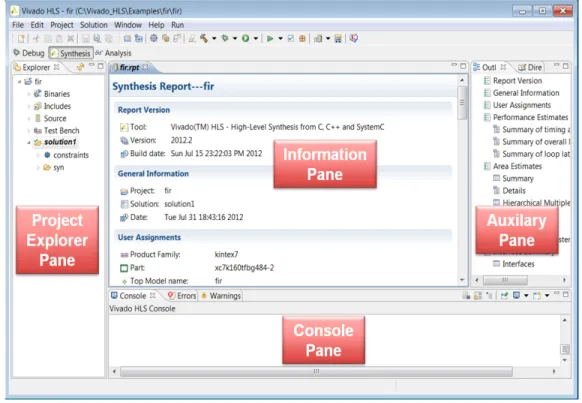Click the Display Selected Console monitor icon
The image size is (582, 403).
[516, 295]
